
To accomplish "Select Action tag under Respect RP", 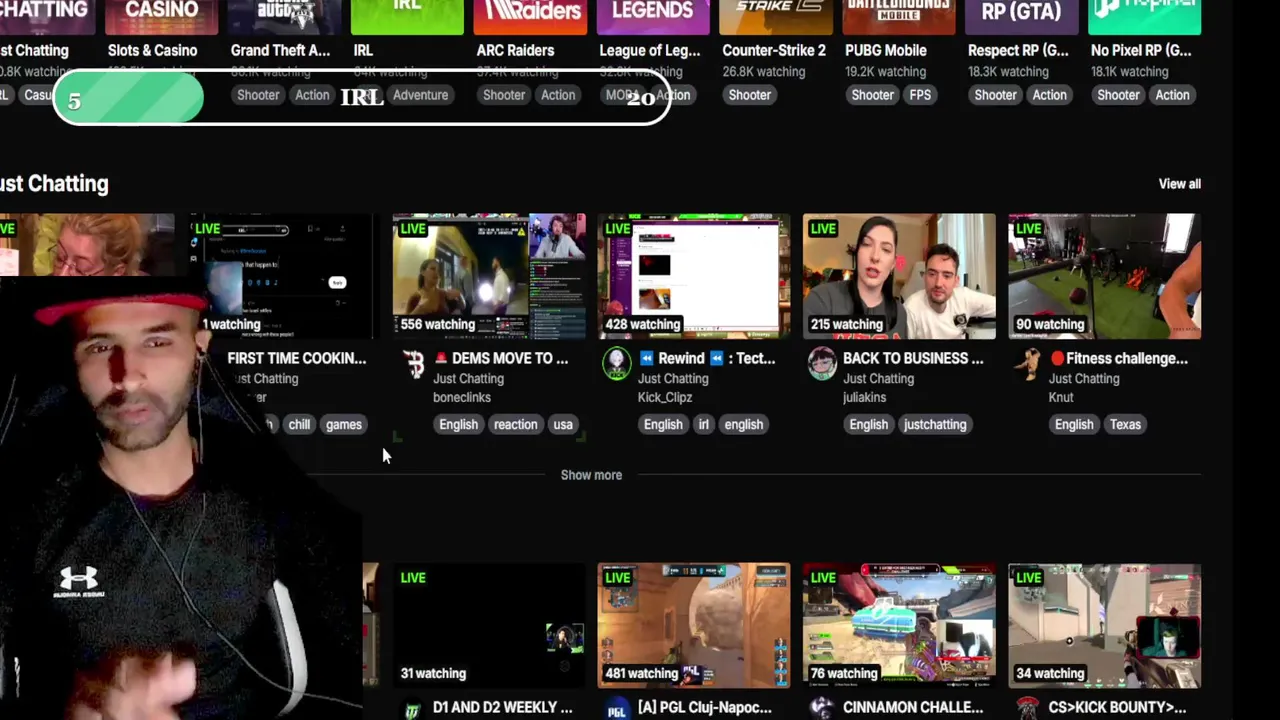I will pos(1049,95).
